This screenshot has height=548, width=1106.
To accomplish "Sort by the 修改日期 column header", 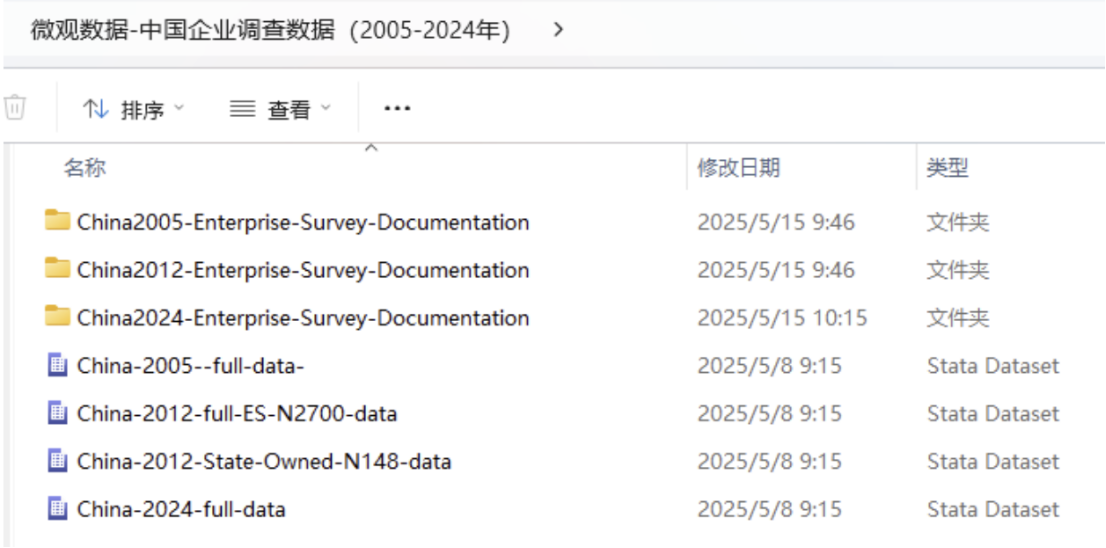I will pos(738,168).
